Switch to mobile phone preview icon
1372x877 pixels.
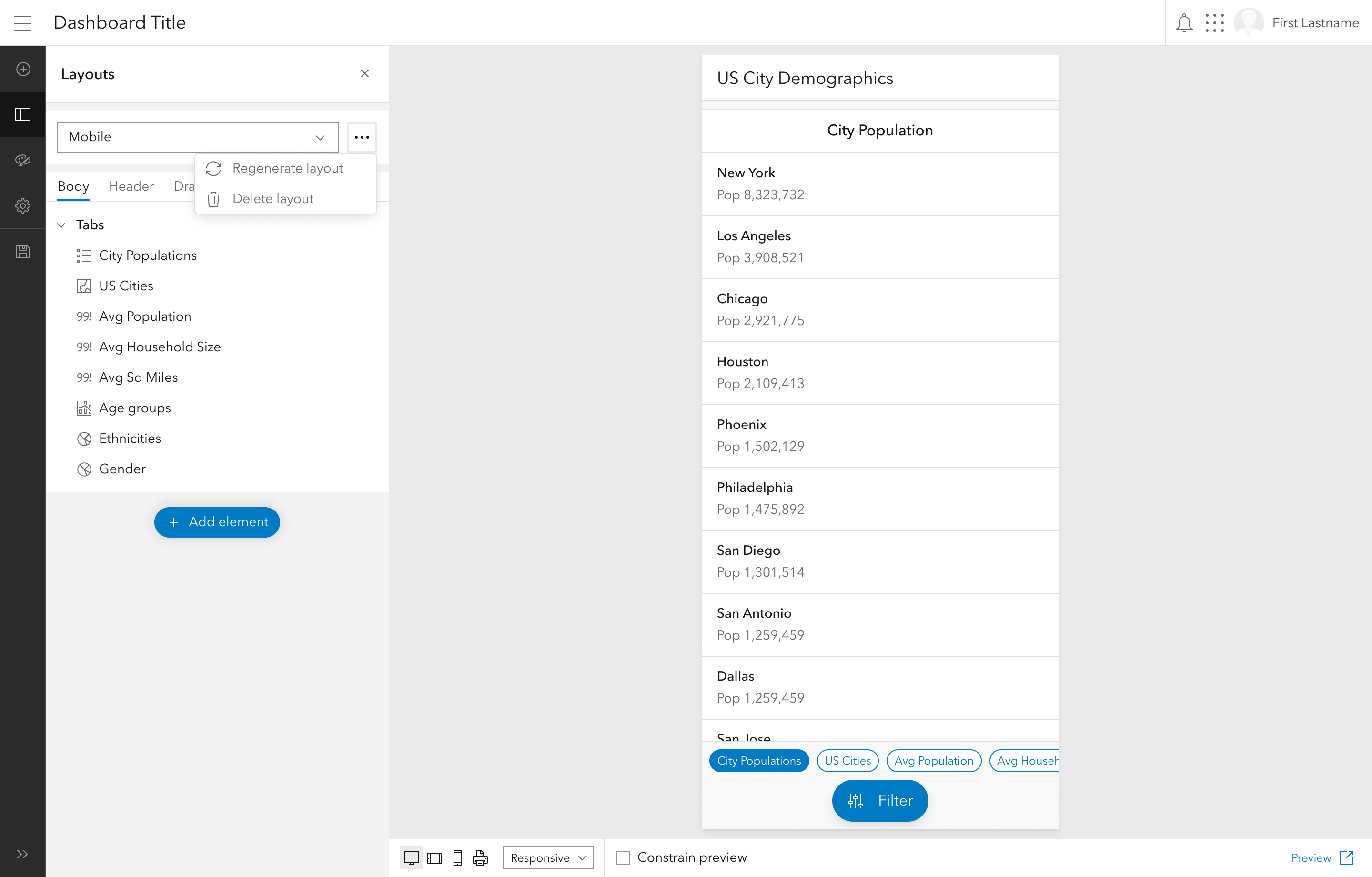[x=457, y=857]
